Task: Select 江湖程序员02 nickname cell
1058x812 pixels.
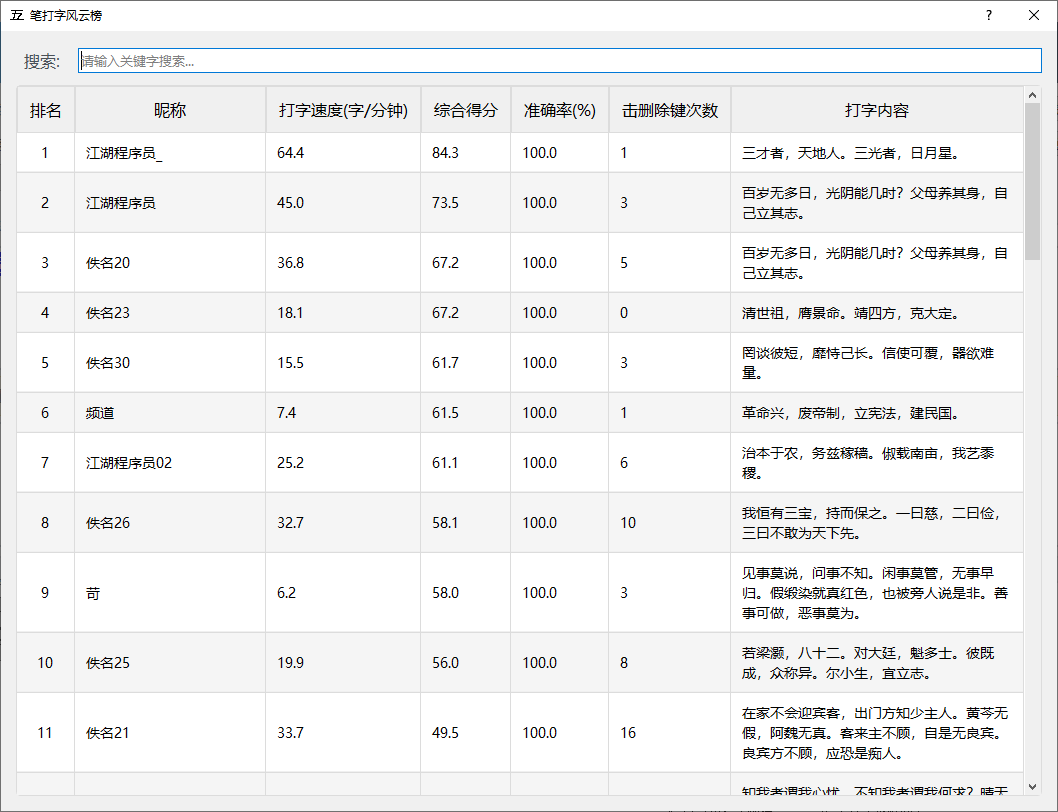Action: (129, 463)
